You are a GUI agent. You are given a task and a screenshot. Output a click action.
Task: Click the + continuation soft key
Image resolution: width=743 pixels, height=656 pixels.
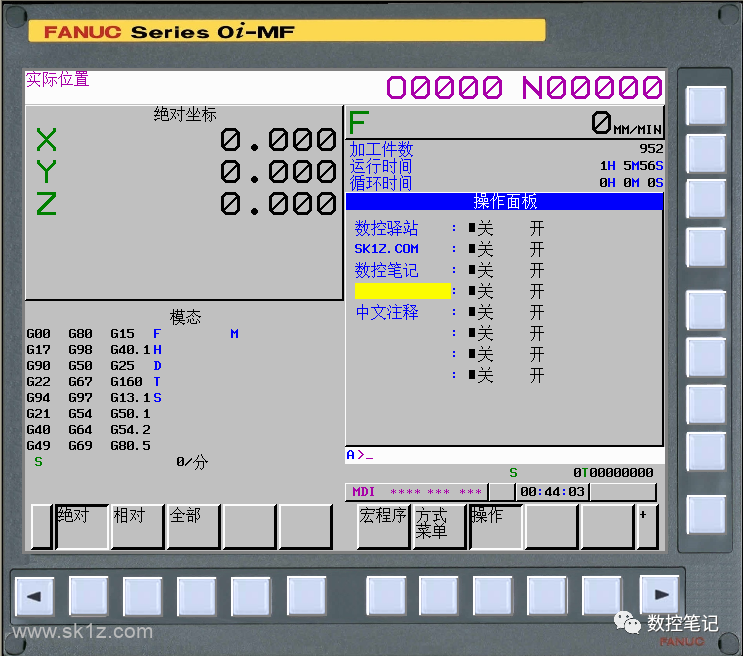pos(647,527)
